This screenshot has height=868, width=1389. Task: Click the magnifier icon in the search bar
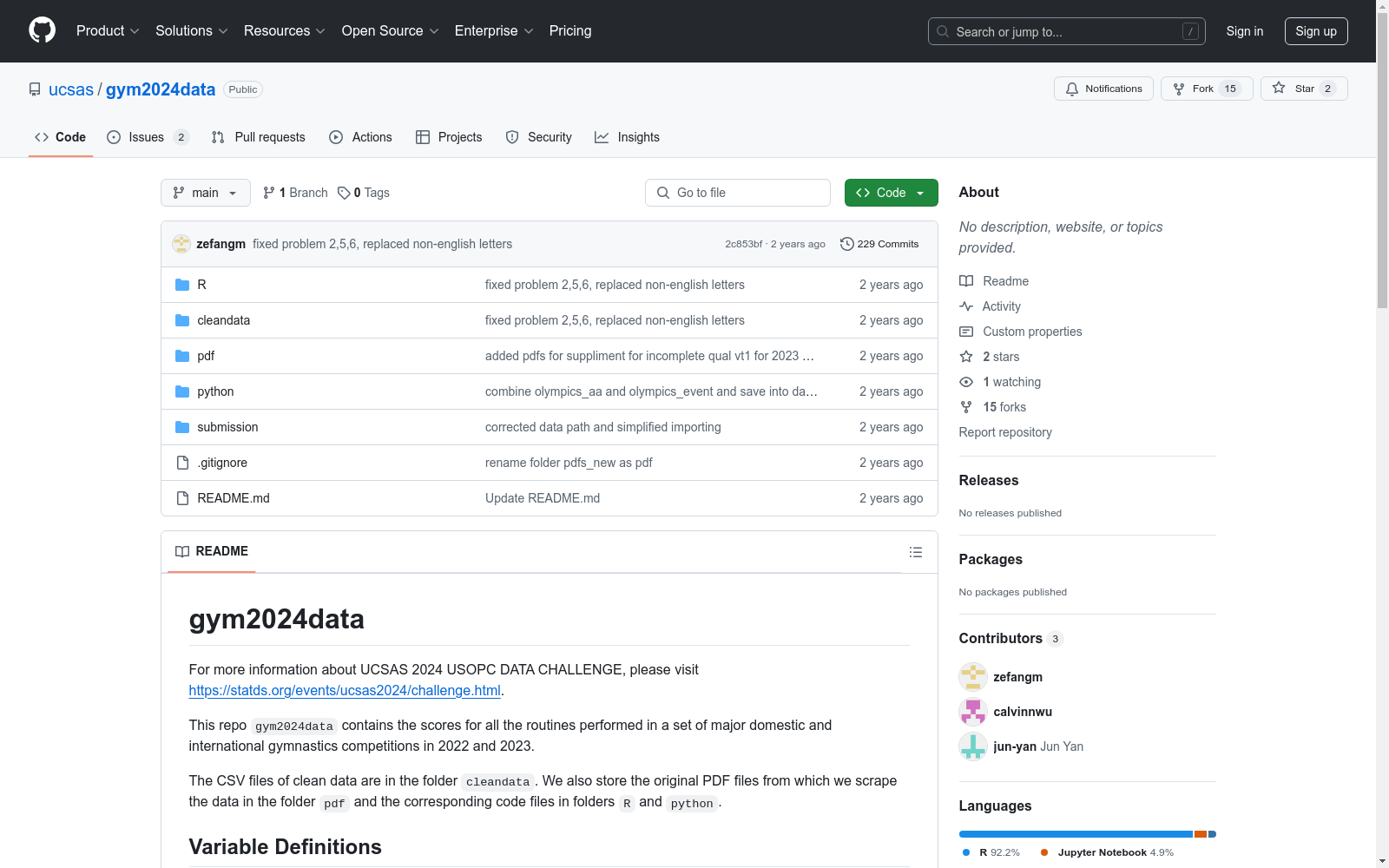[x=943, y=31]
